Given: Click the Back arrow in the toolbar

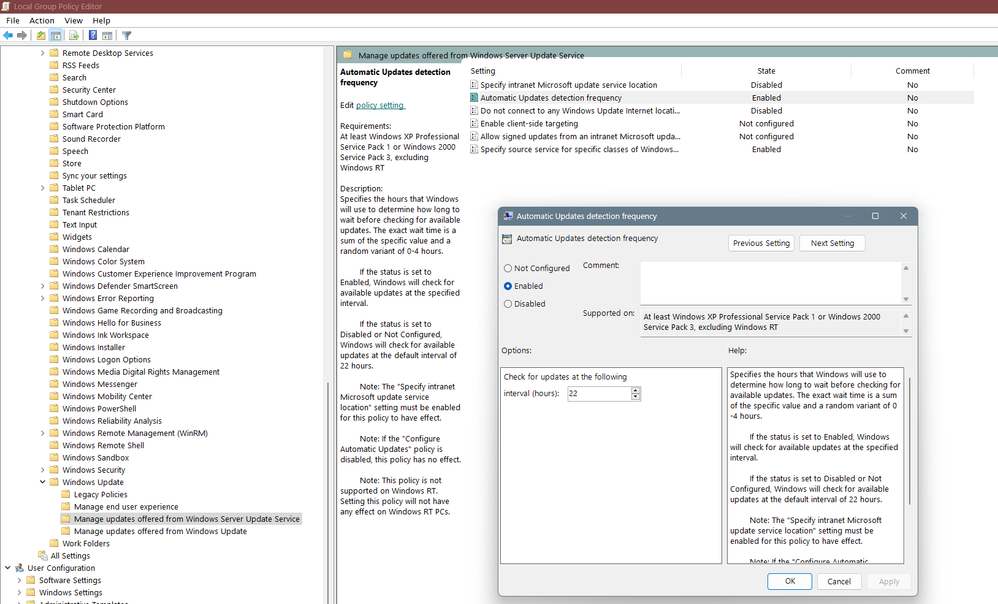Looking at the screenshot, I should (8, 36).
